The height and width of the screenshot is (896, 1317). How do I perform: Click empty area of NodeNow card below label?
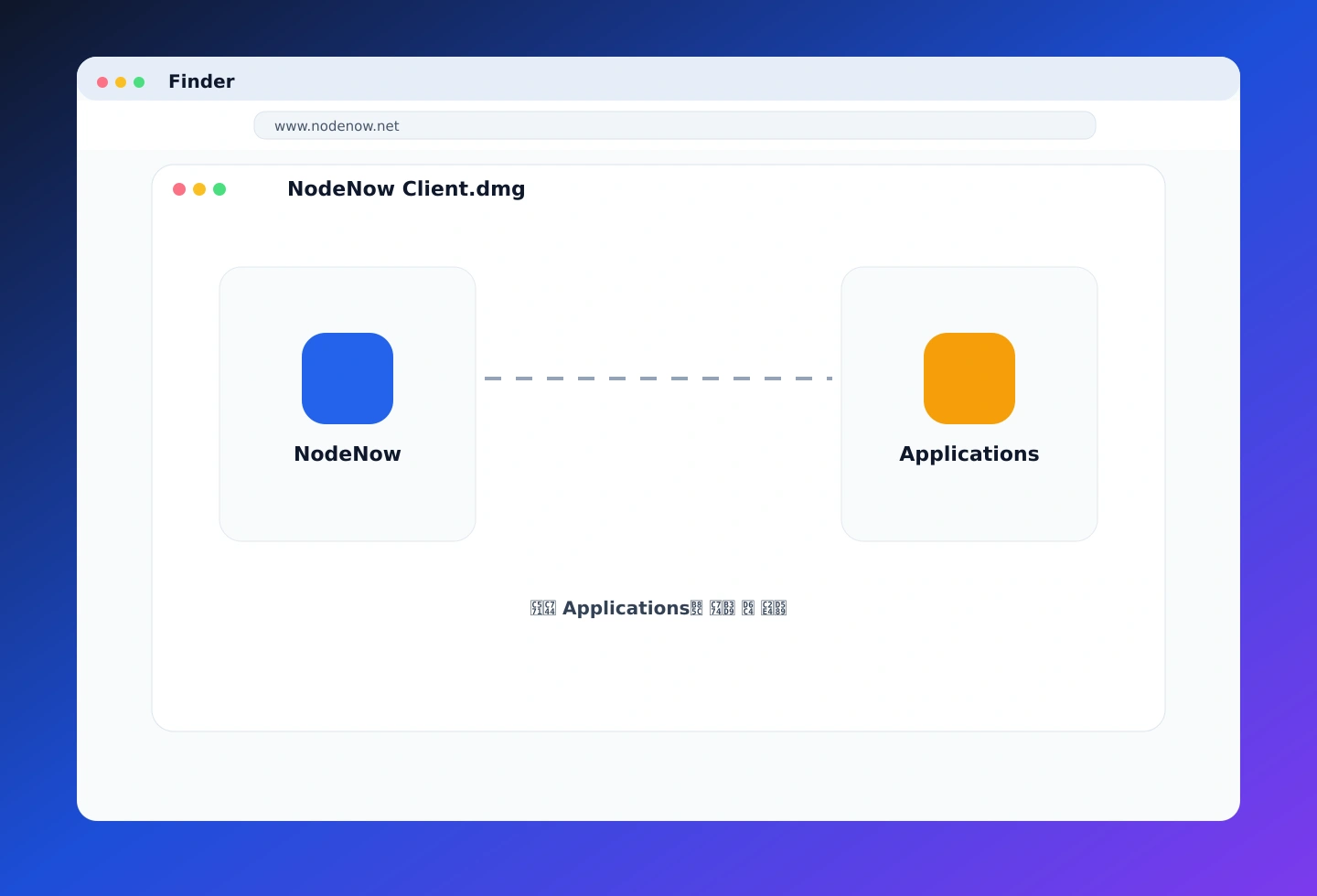coord(348,503)
